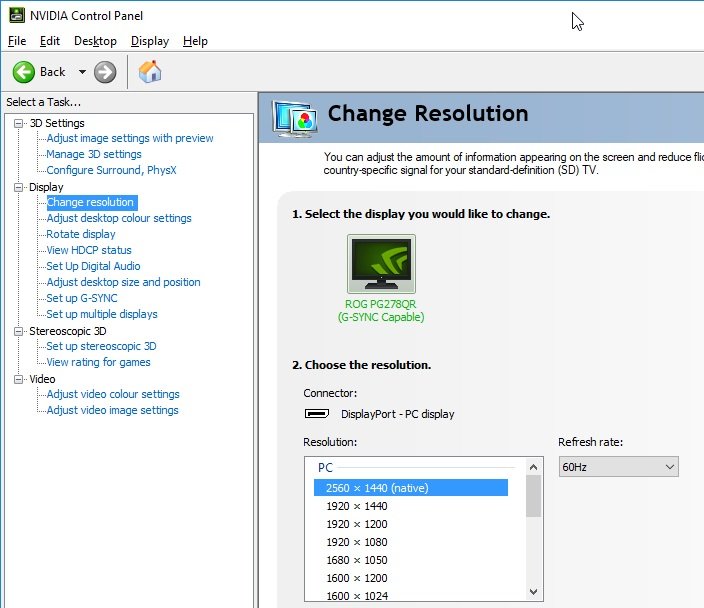Collapse the Stereoscopic 3D tree node
This screenshot has width=704, height=608.
(x=18, y=331)
